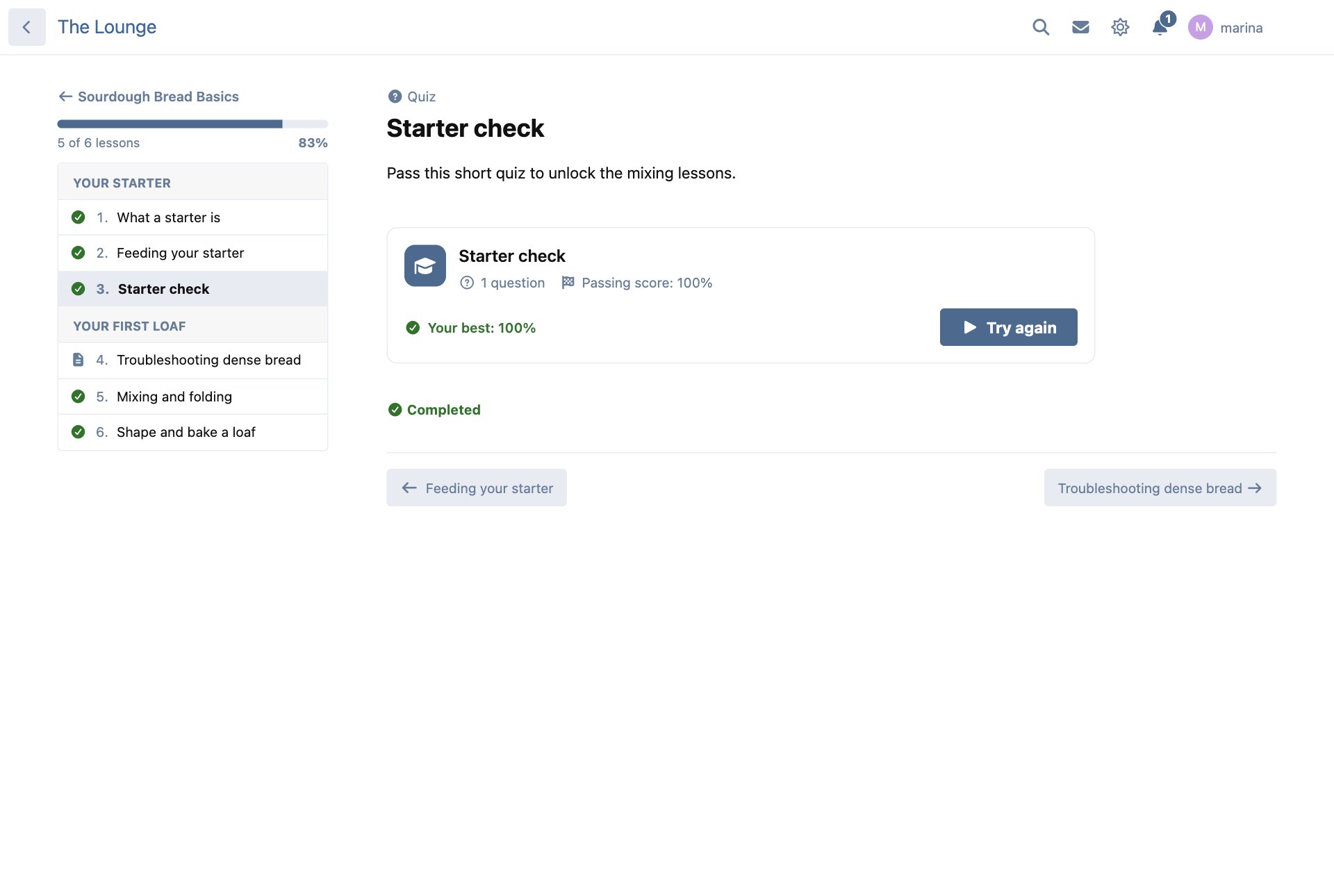The image size is (1334, 896).
Task: Click the YOUR FIRST LOAF section header
Action: tap(192, 325)
